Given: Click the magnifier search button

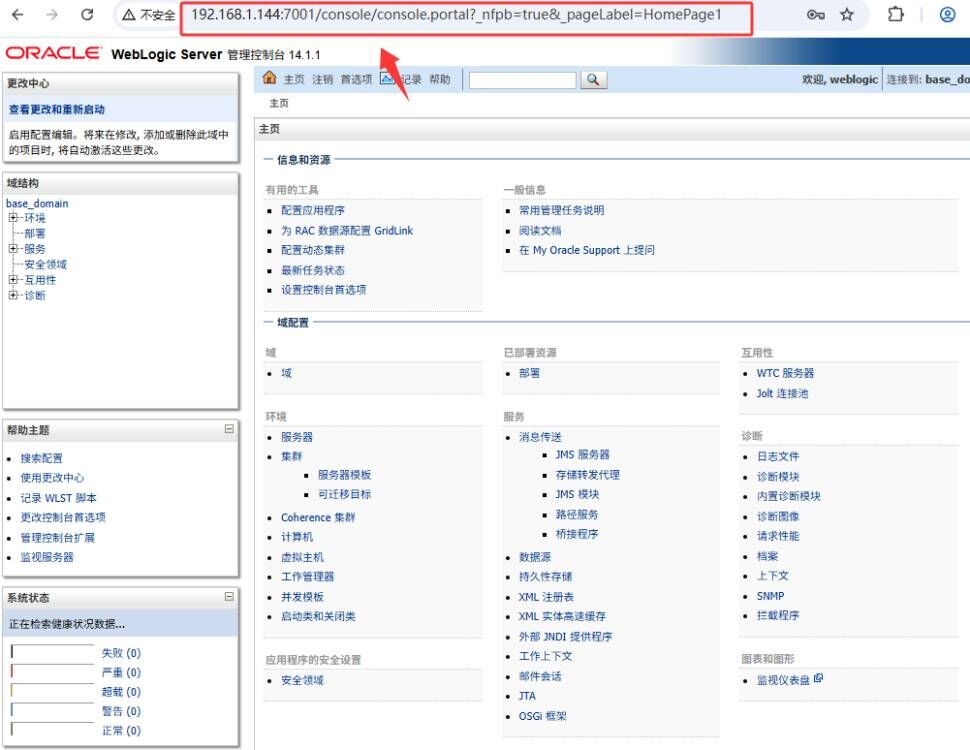Looking at the screenshot, I should point(593,80).
